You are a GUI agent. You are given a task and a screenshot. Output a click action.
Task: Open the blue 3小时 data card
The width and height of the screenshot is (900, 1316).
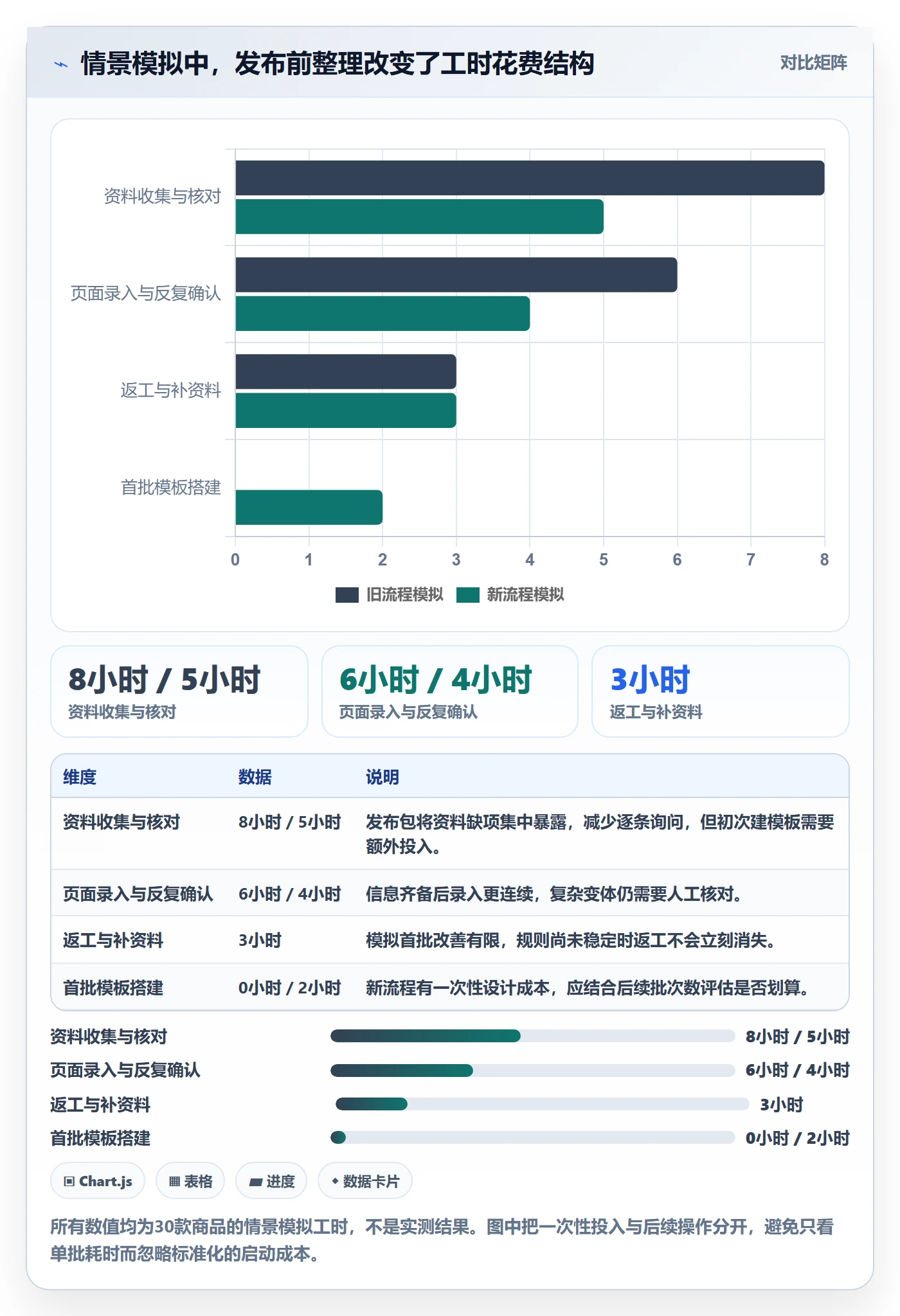click(721, 691)
